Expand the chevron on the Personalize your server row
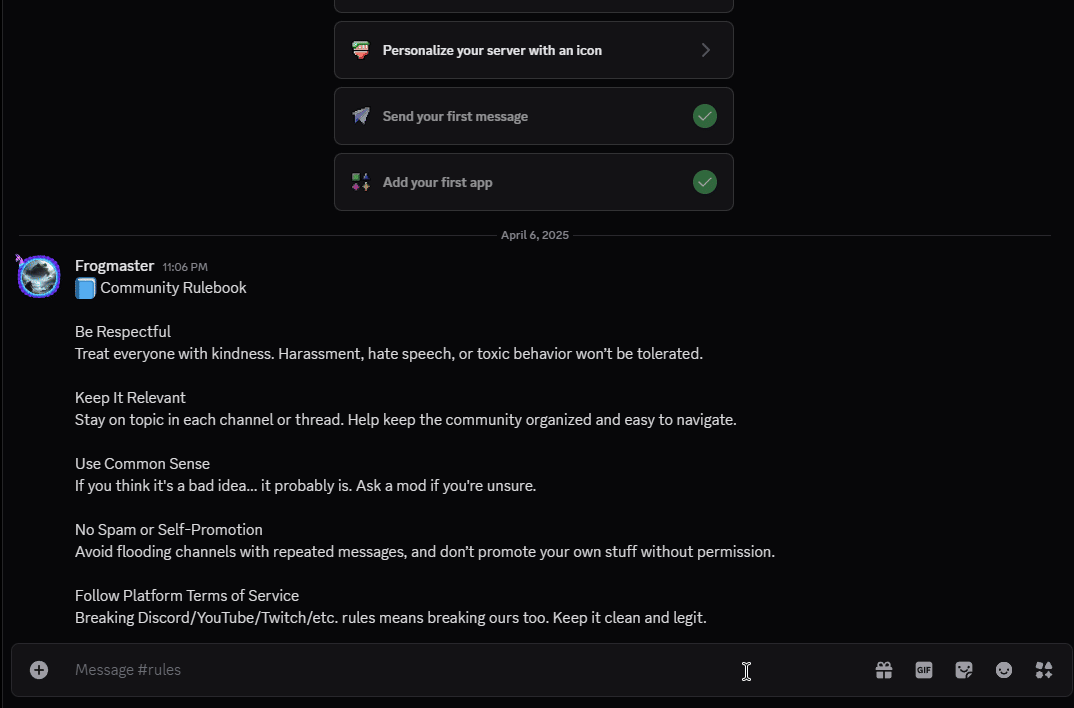This screenshot has width=1074, height=708. 706,50
